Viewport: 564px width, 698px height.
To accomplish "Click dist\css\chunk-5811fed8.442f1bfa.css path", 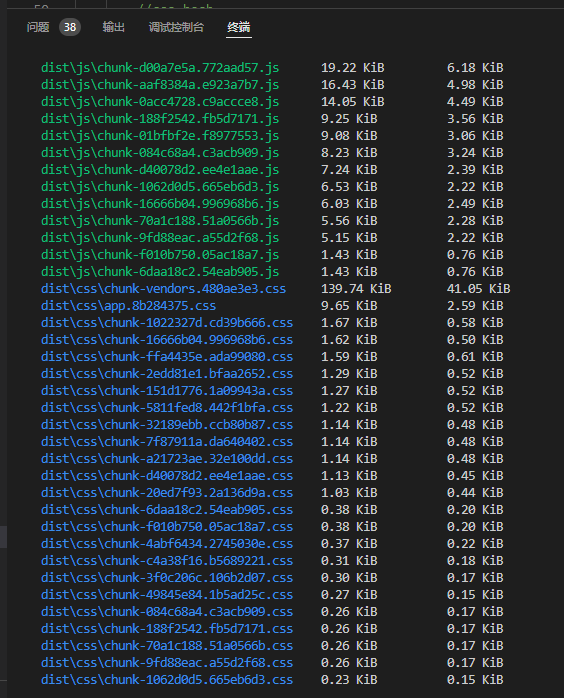I will tap(167, 408).
